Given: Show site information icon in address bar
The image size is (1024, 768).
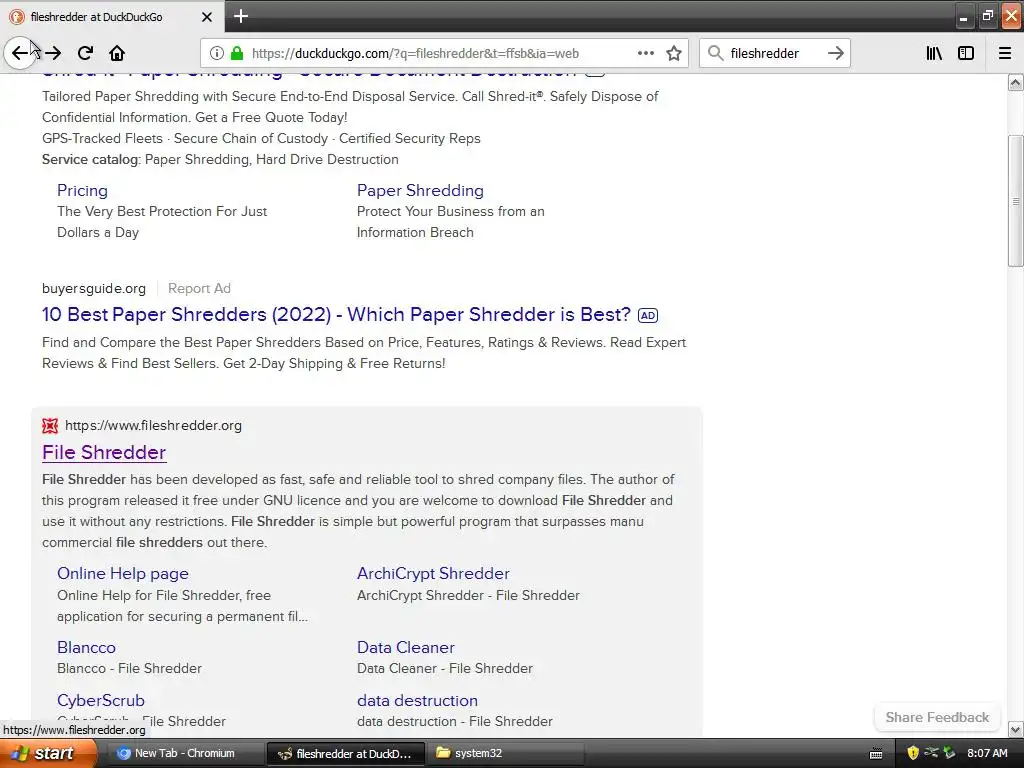Looking at the screenshot, I should click(x=217, y=53).
